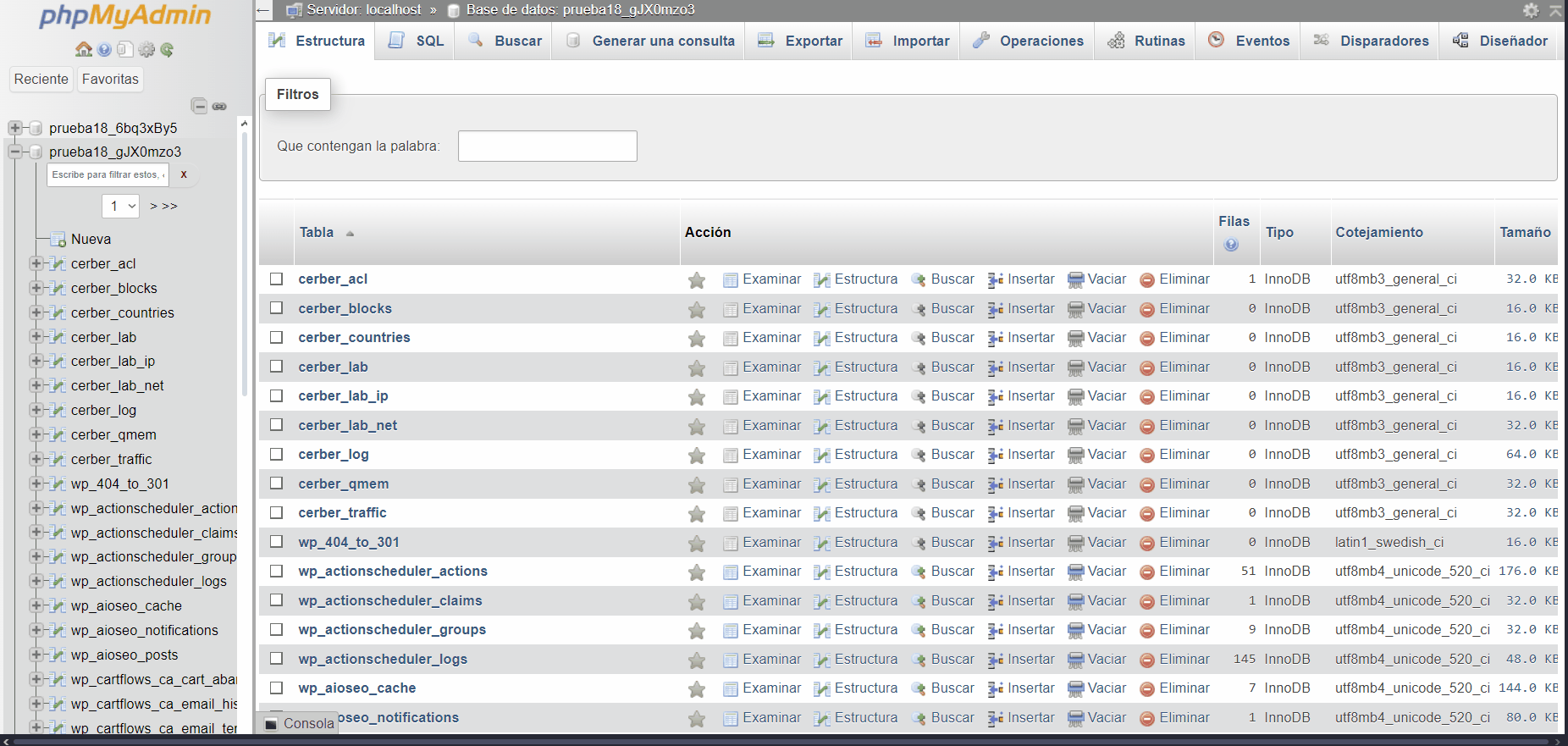The image size is (1568, 746).
Task: Click Eliminar icon for cerber_blocks row
Action: 1147,310
